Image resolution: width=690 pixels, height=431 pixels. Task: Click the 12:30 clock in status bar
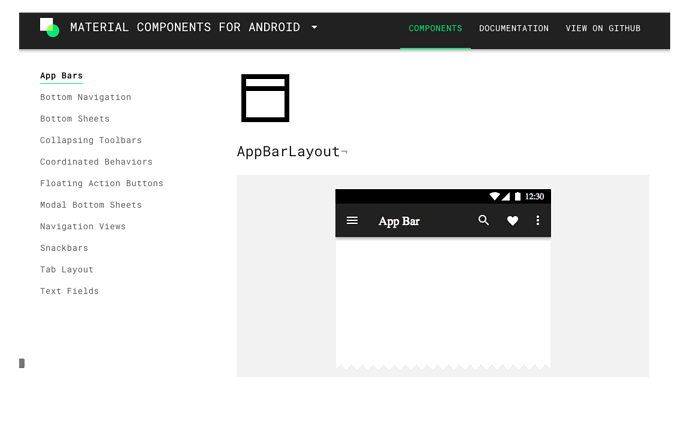(534, 196)
